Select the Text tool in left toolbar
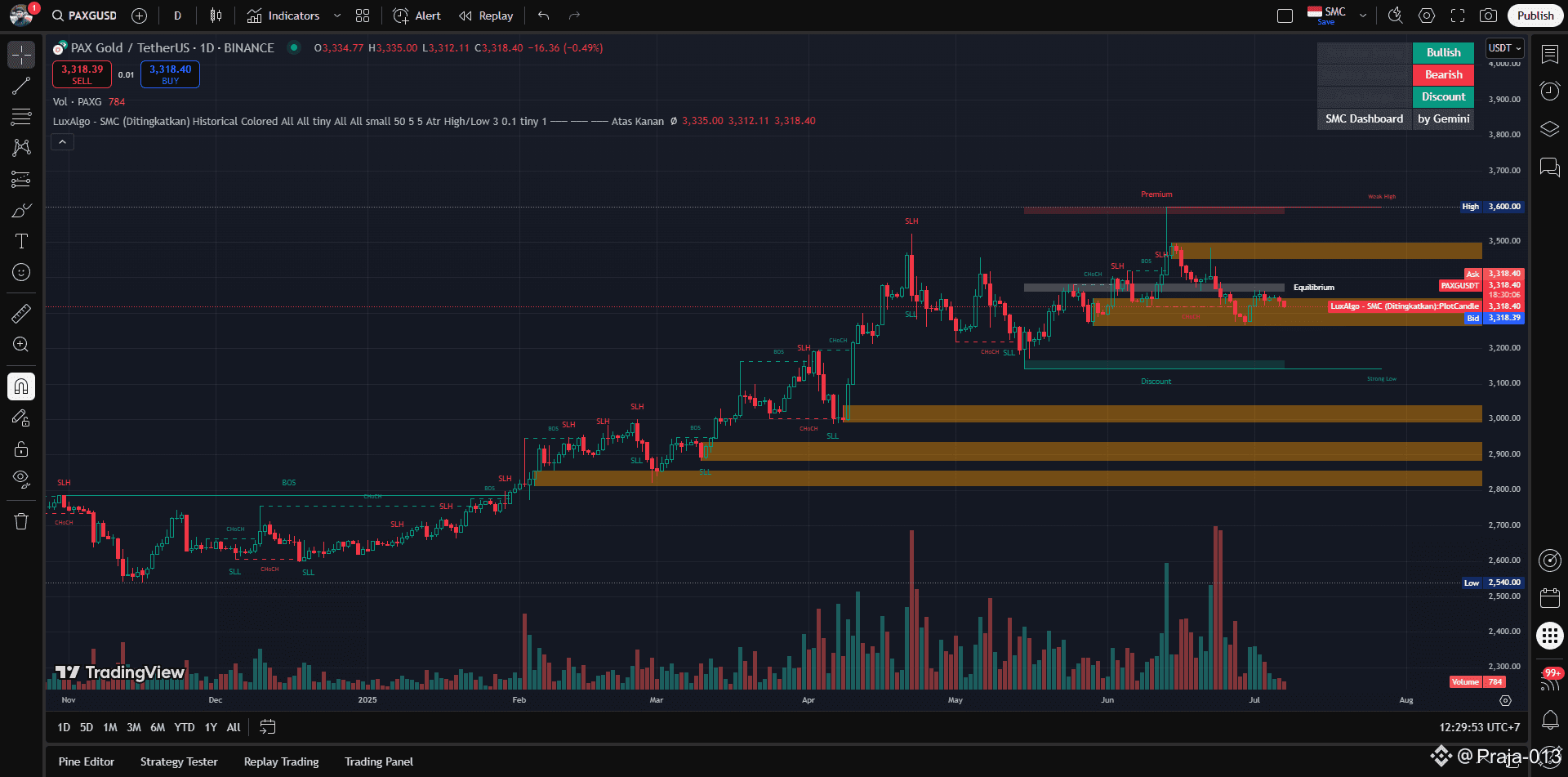 (x=21, y=241)
